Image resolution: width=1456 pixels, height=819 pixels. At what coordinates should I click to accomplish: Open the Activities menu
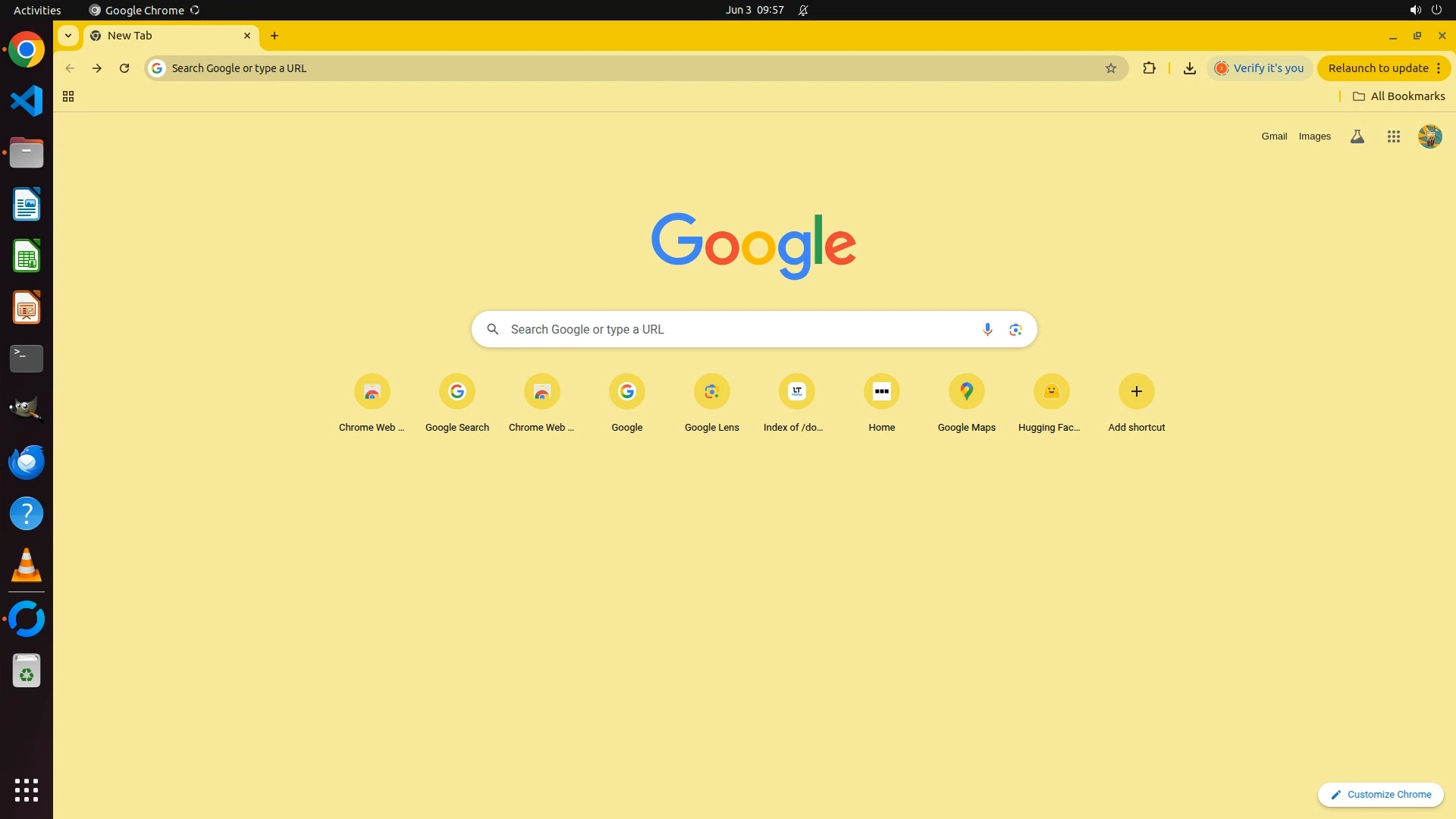37,10
